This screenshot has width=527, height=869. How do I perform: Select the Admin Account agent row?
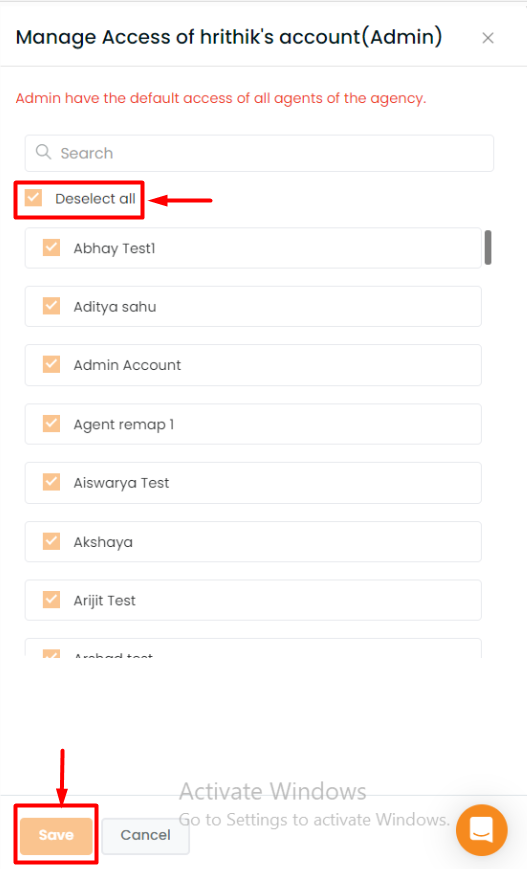coord(253,365)
